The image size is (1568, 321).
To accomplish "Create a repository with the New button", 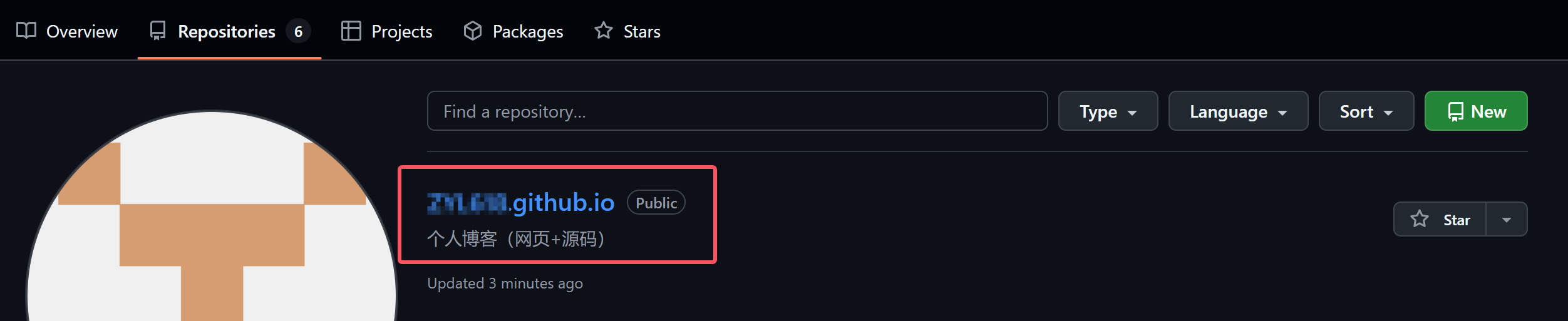I will coord(1476,111).
